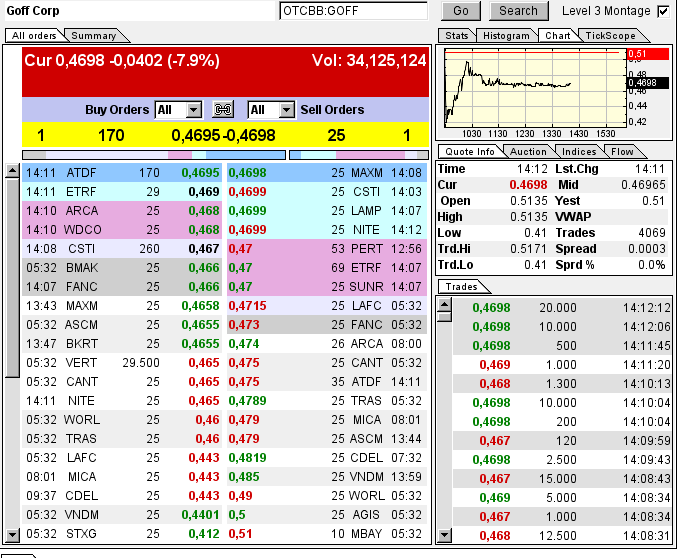Click the 0,51 red chart price label
Screen dimensions: 677x558
coord(647,54)
